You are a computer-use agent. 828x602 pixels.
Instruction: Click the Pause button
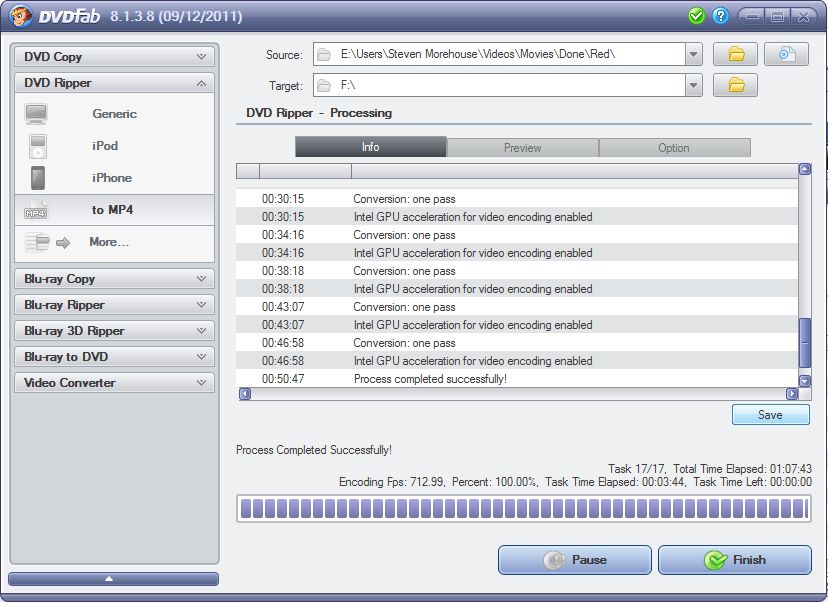coord(575,560)
